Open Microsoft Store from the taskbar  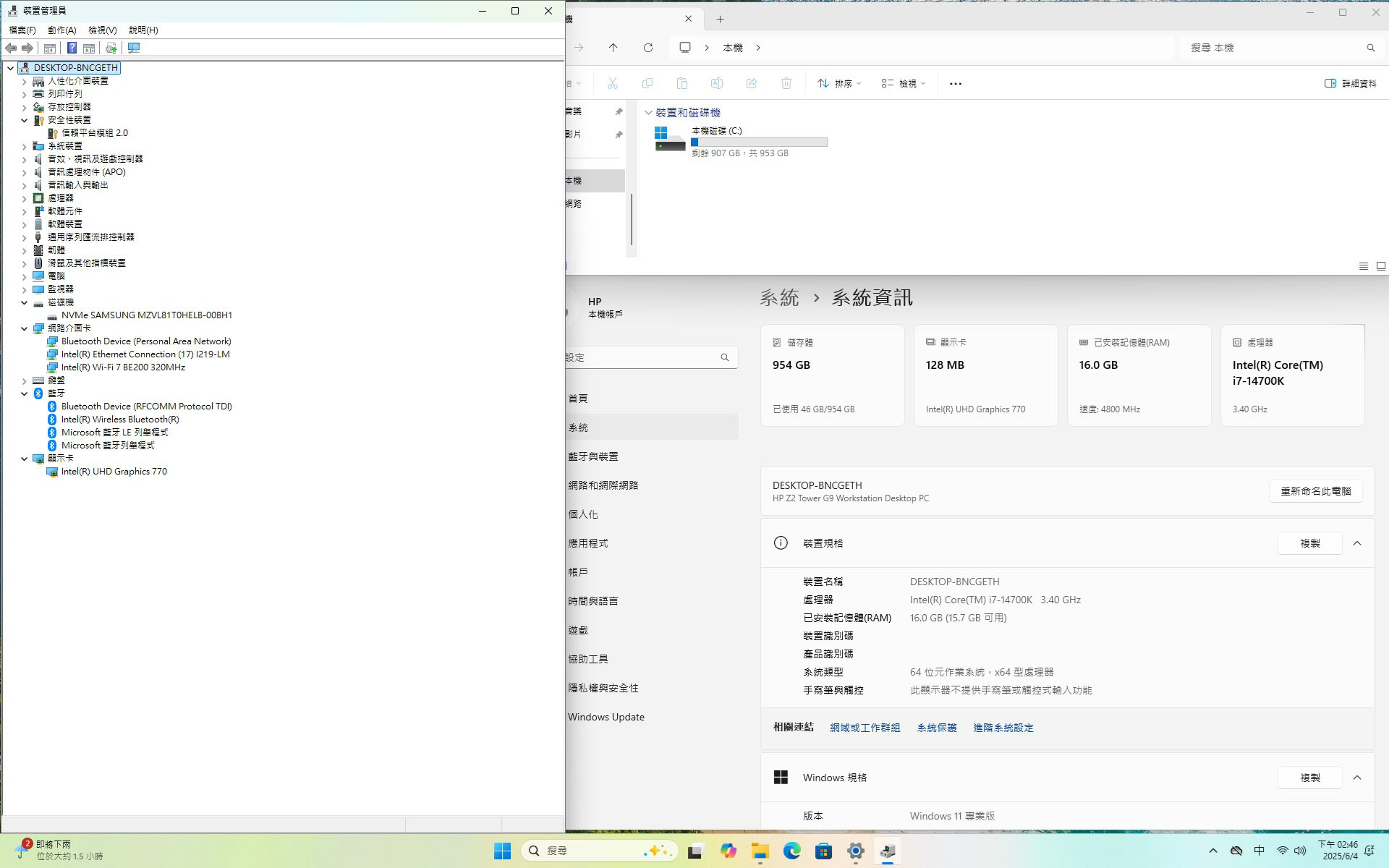pos(824,851)
